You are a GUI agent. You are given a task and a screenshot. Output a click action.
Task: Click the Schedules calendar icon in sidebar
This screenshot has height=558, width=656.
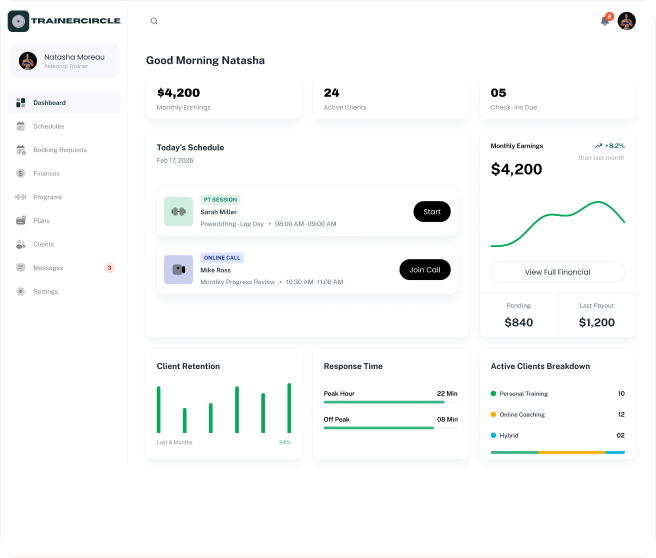20,126
